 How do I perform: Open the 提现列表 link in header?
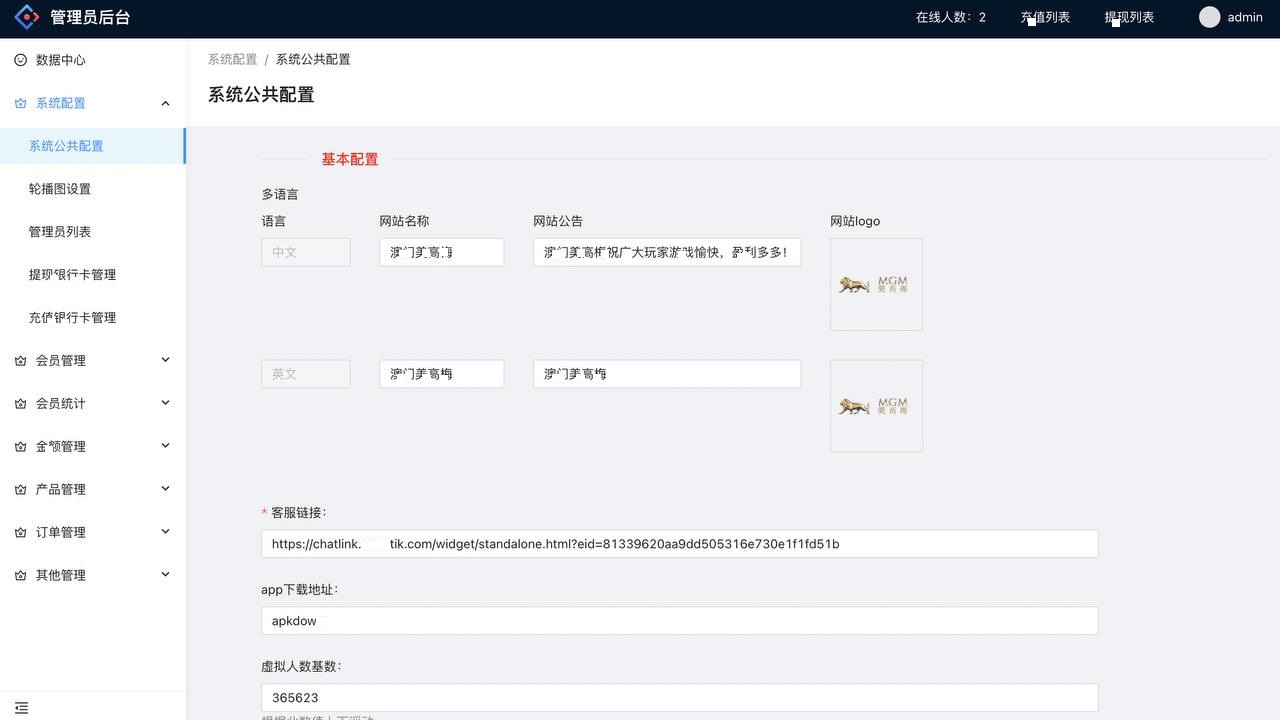click(1129, 17)
